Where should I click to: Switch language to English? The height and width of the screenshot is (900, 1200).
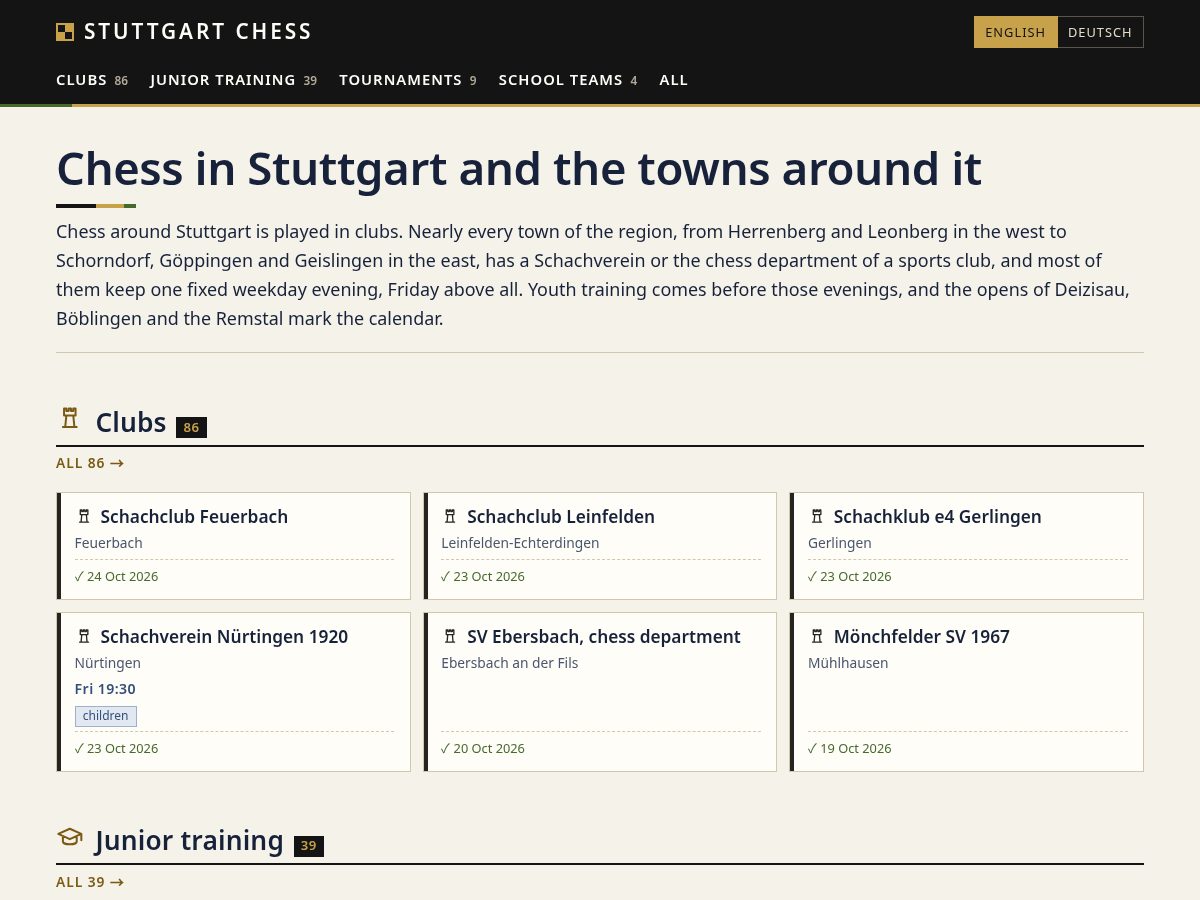[1015, 32]
